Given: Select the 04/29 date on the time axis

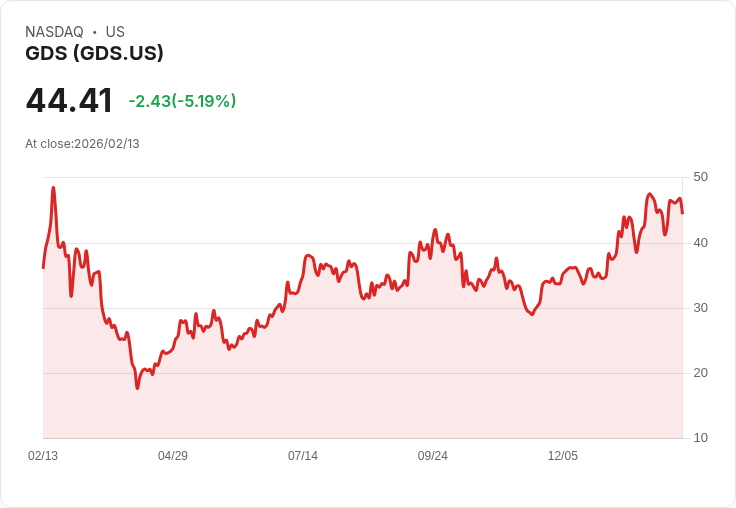Looking at the screenshot, I should [x=173, y=456].
